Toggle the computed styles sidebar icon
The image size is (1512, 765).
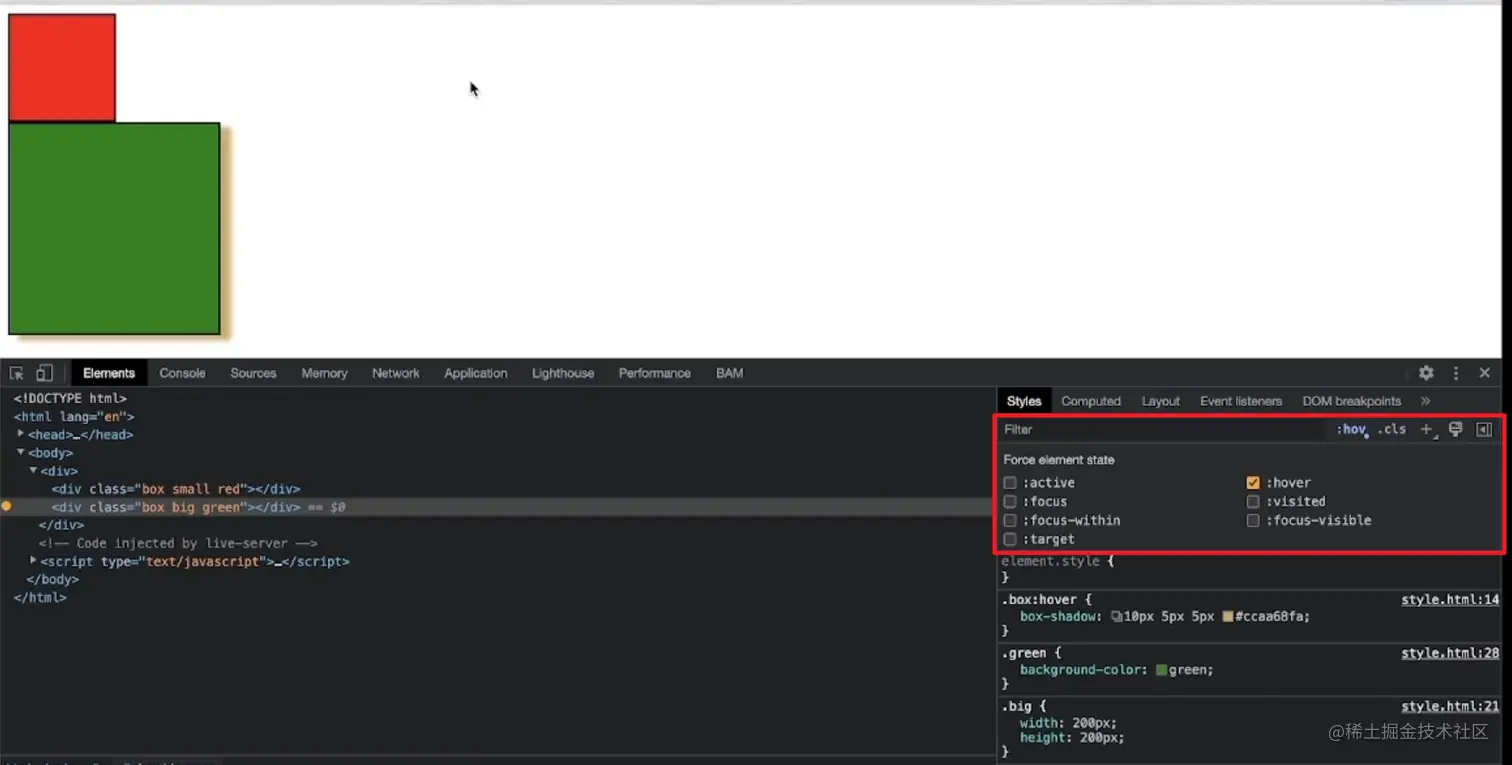[1484, 429]
